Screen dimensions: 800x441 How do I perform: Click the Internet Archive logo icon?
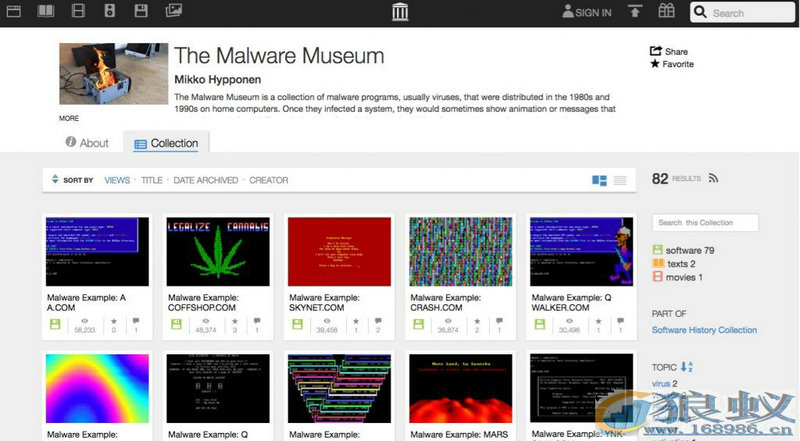(400, 12)
